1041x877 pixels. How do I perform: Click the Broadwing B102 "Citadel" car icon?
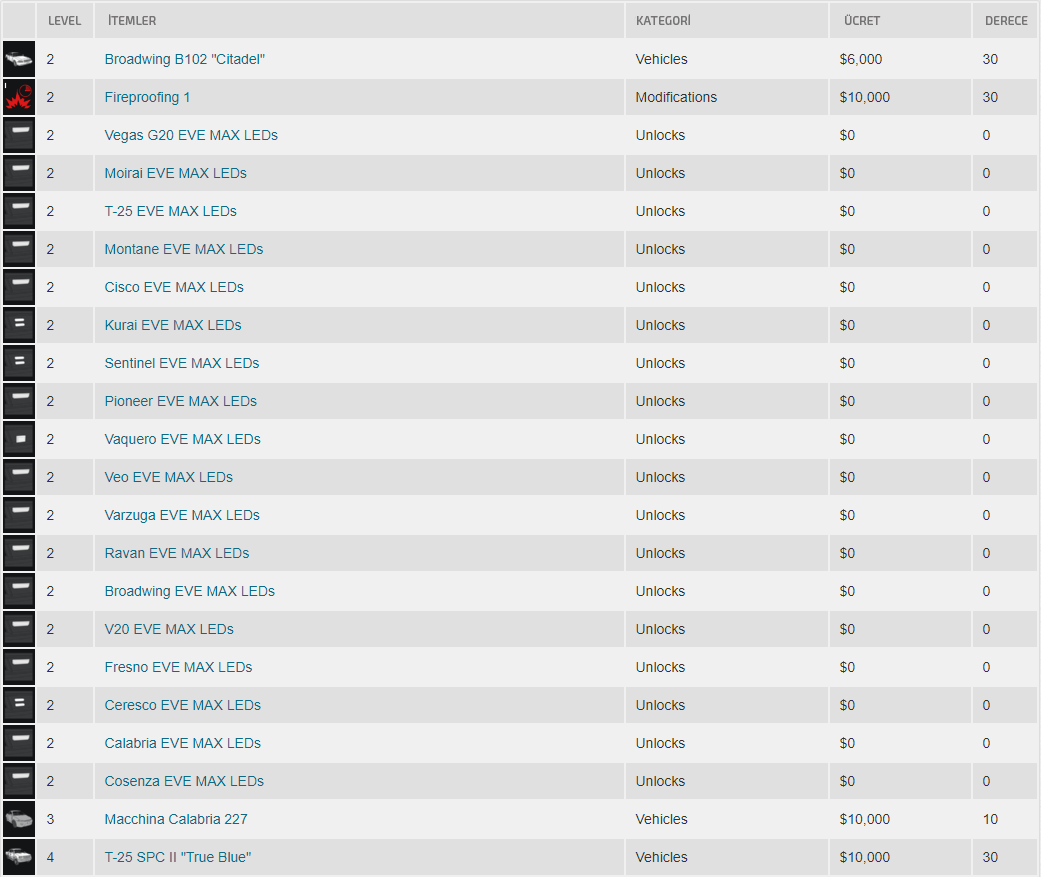pos(19,59)
